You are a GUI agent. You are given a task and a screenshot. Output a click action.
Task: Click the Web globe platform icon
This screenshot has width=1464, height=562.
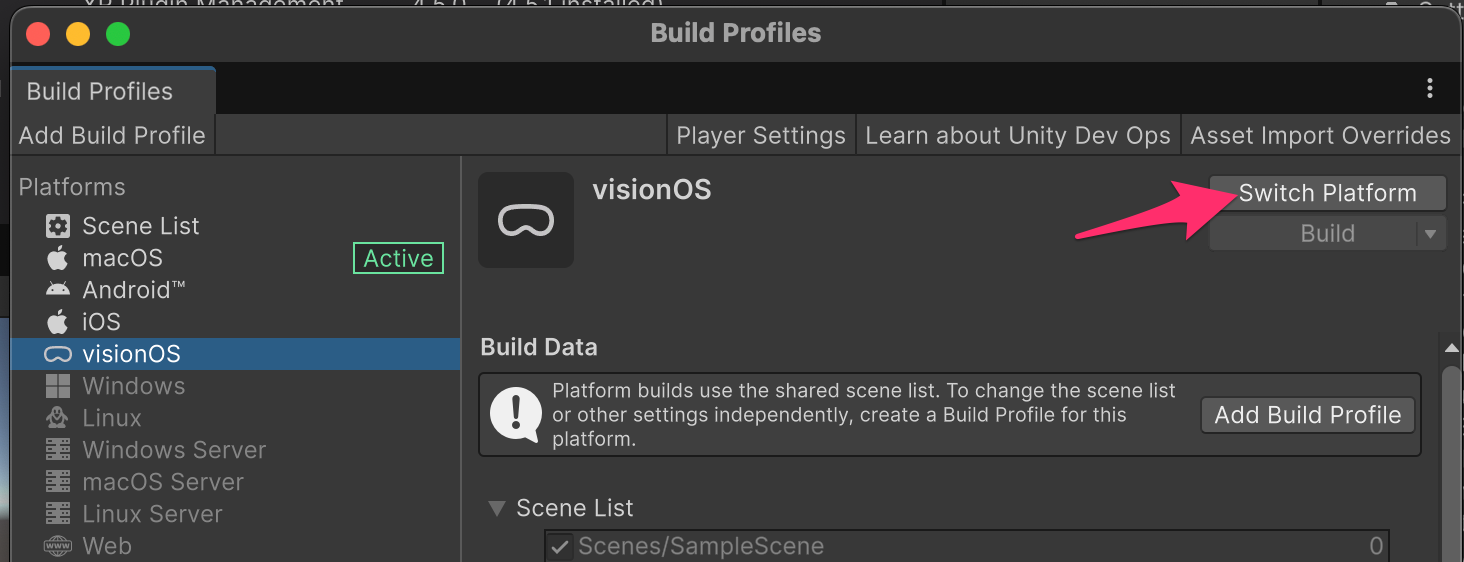coord(58,546)
